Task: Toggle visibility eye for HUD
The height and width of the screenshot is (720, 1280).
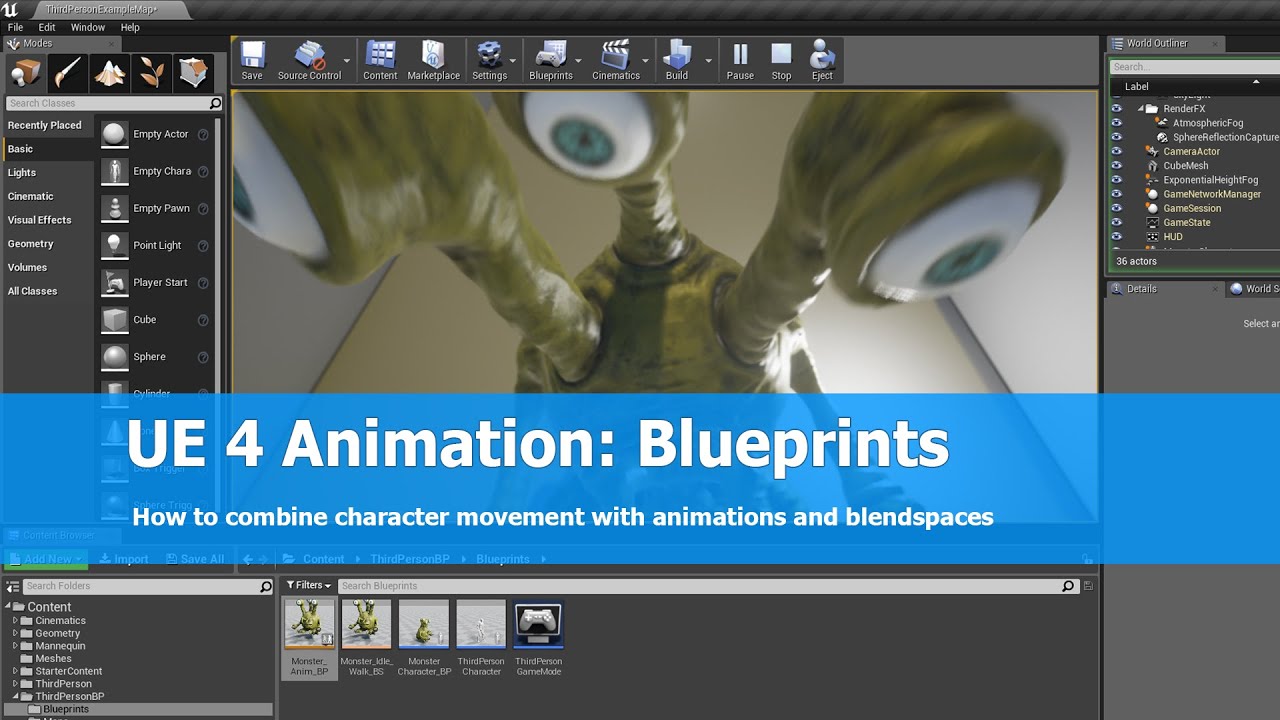Action: [1117, 237]
